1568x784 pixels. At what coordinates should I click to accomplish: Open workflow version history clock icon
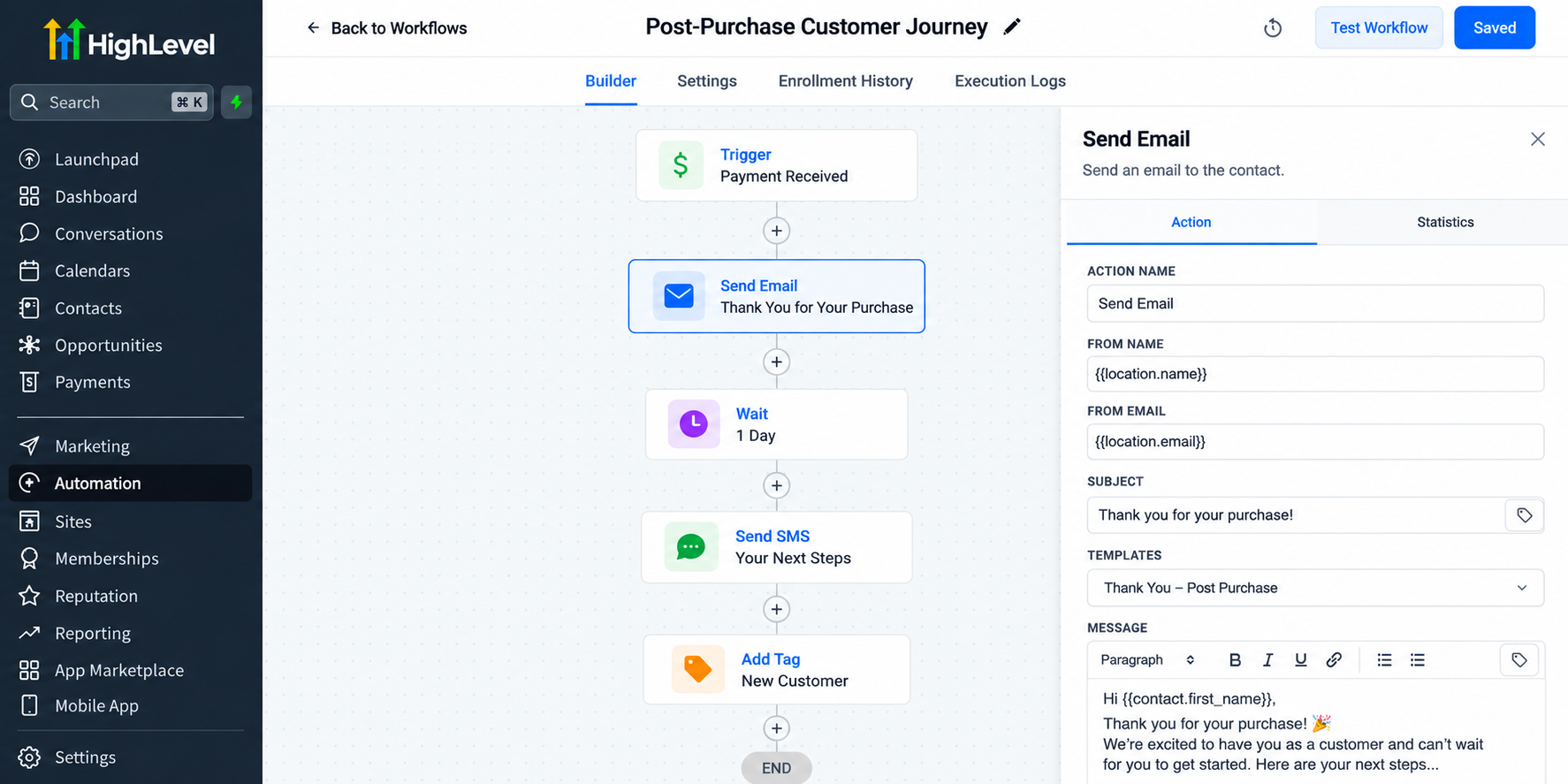click(x=1273, y=28)
